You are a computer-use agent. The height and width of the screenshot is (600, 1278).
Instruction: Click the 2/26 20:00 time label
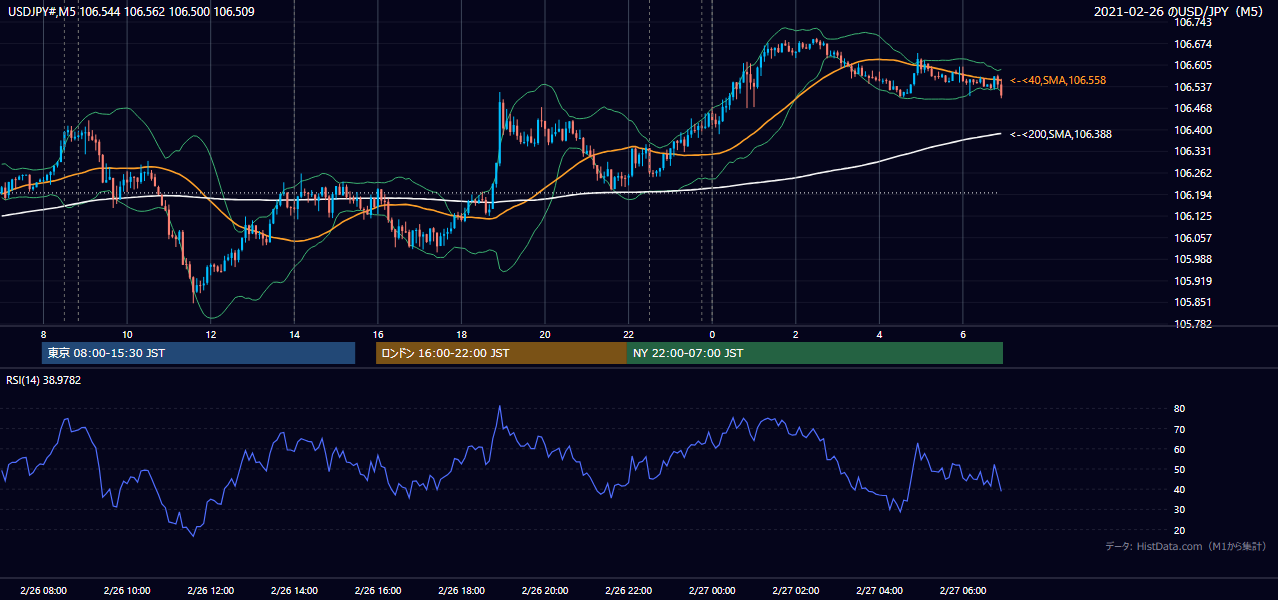coord(545,591)
